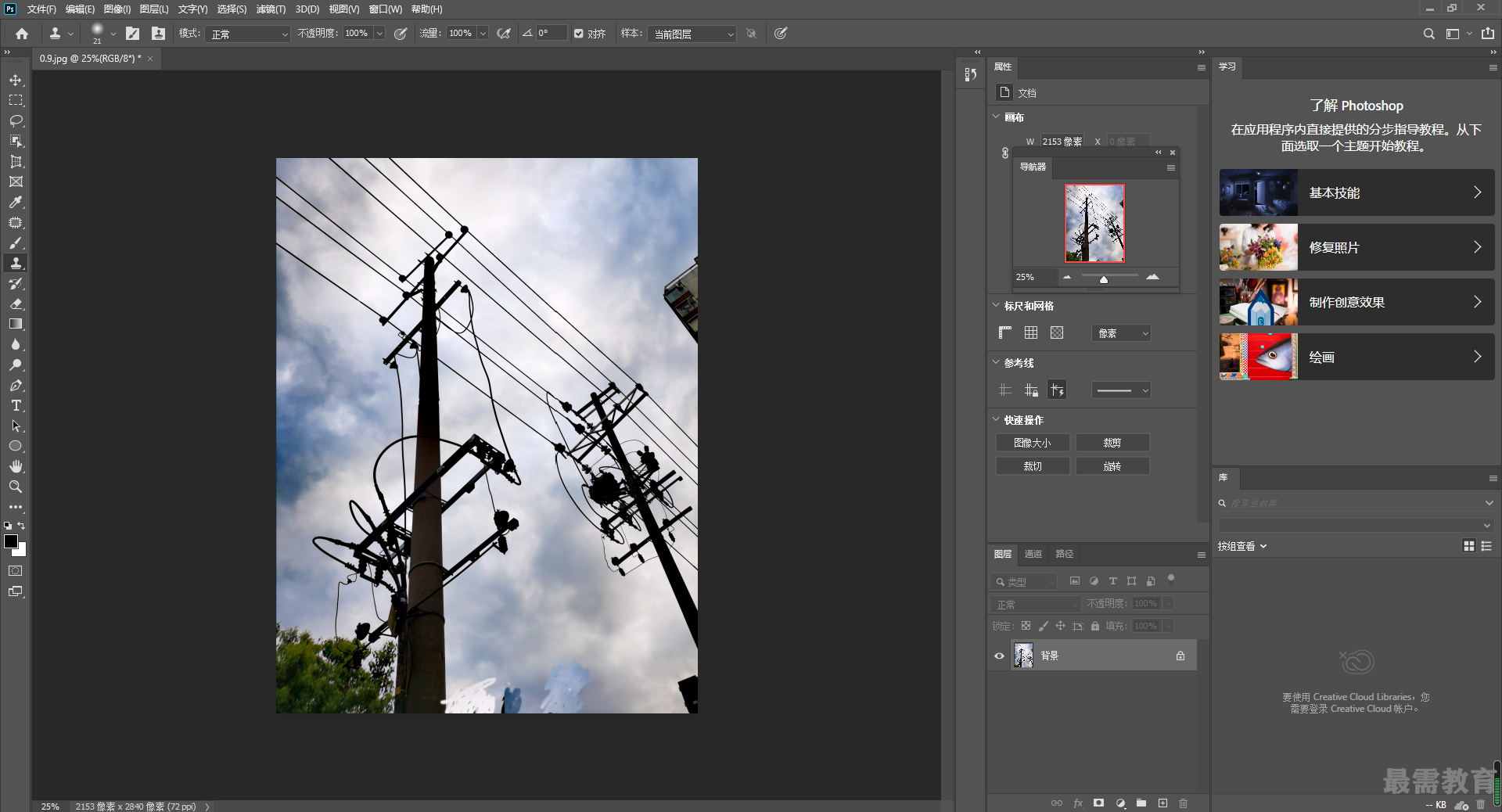Toggle Quick Mask mode
The width and height of the screenshot is (1502, 812).
[x=16, y=571]
